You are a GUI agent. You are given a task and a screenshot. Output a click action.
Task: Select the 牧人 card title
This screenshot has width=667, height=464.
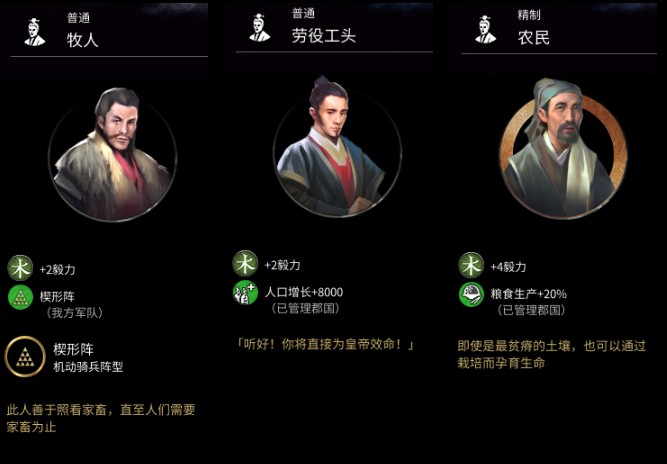click(83, 40)
